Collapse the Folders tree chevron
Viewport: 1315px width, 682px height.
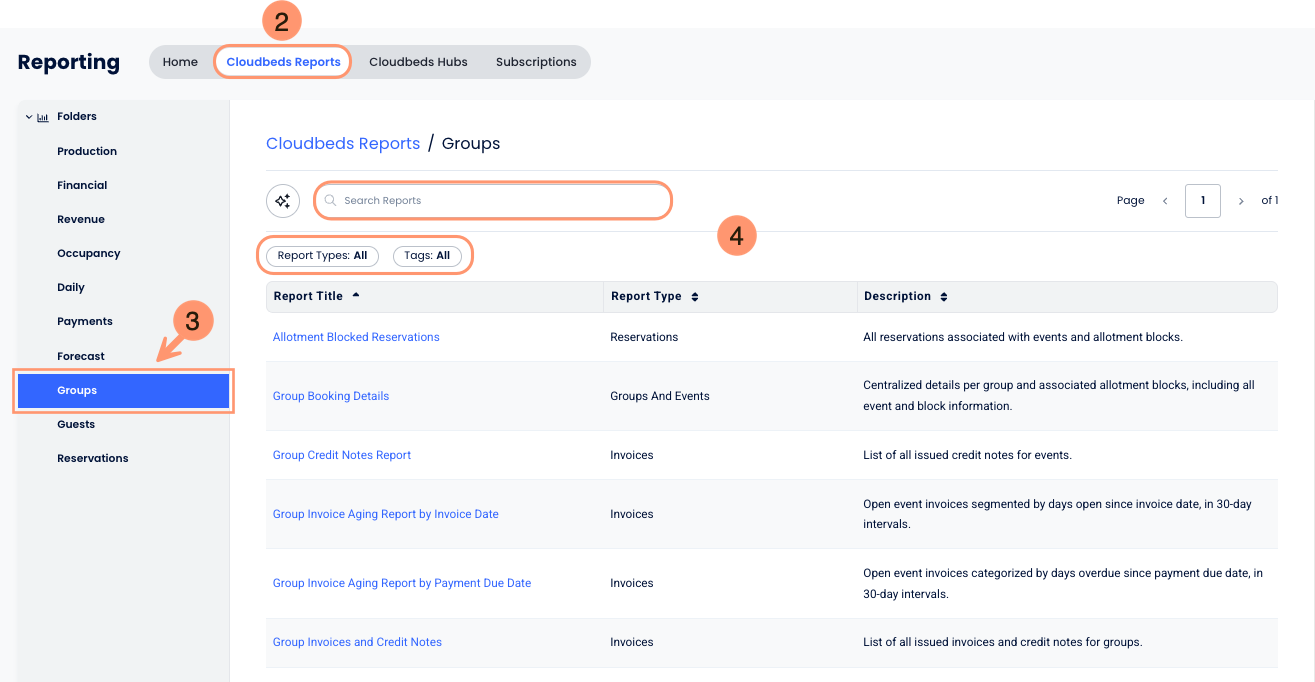(28, 117)
